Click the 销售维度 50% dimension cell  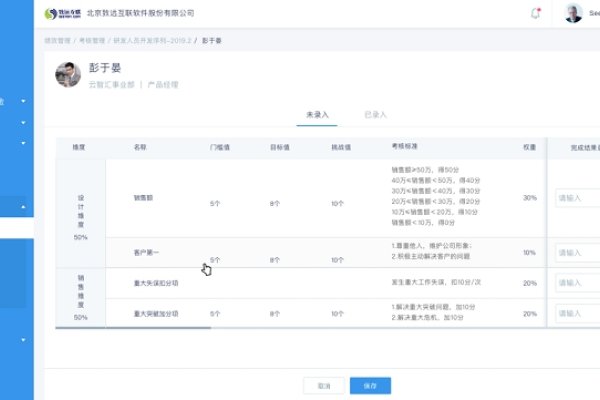pos(81,297)
